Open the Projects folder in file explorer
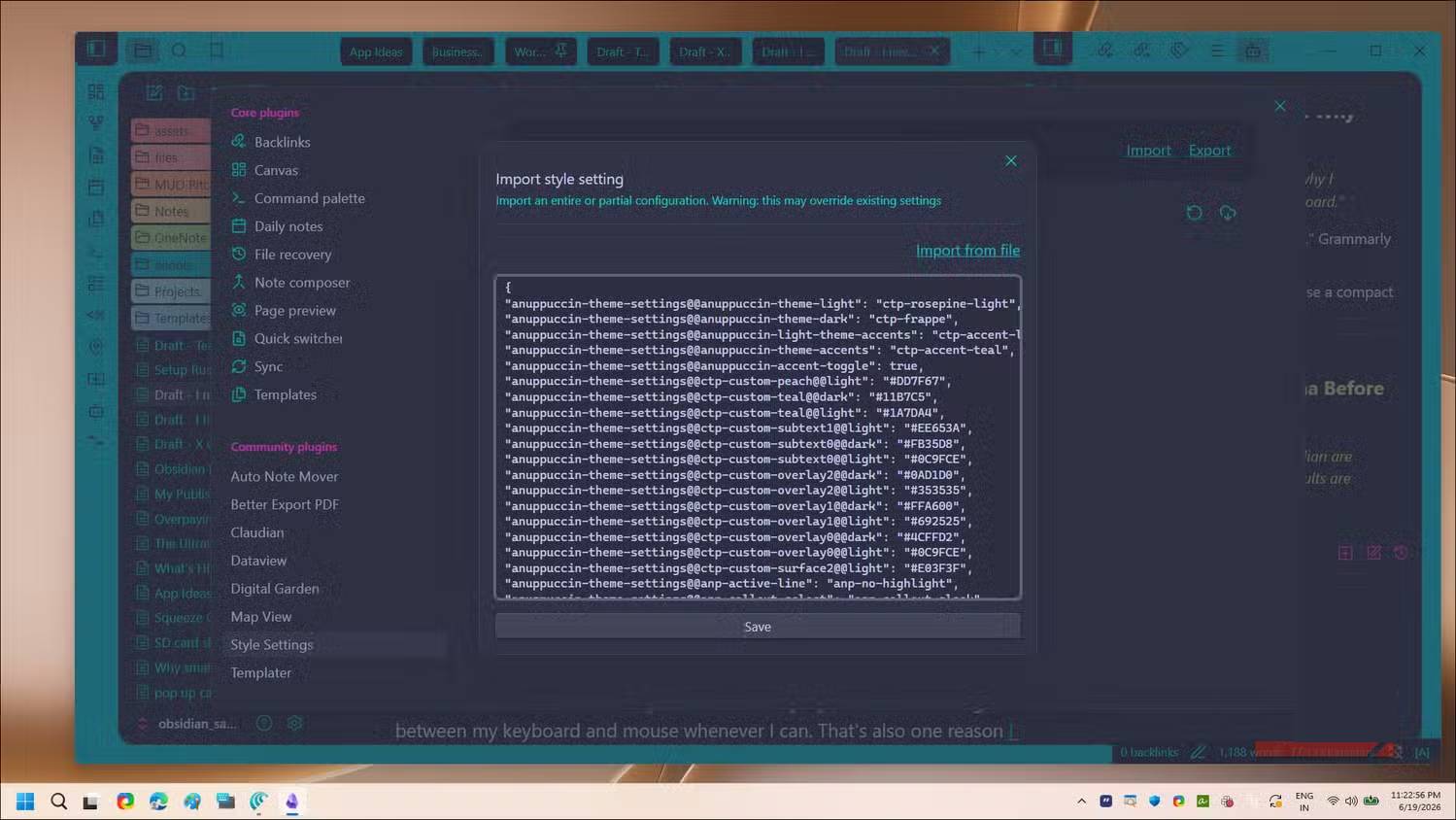Screen dimensions: 1456x820 point(172,291)
